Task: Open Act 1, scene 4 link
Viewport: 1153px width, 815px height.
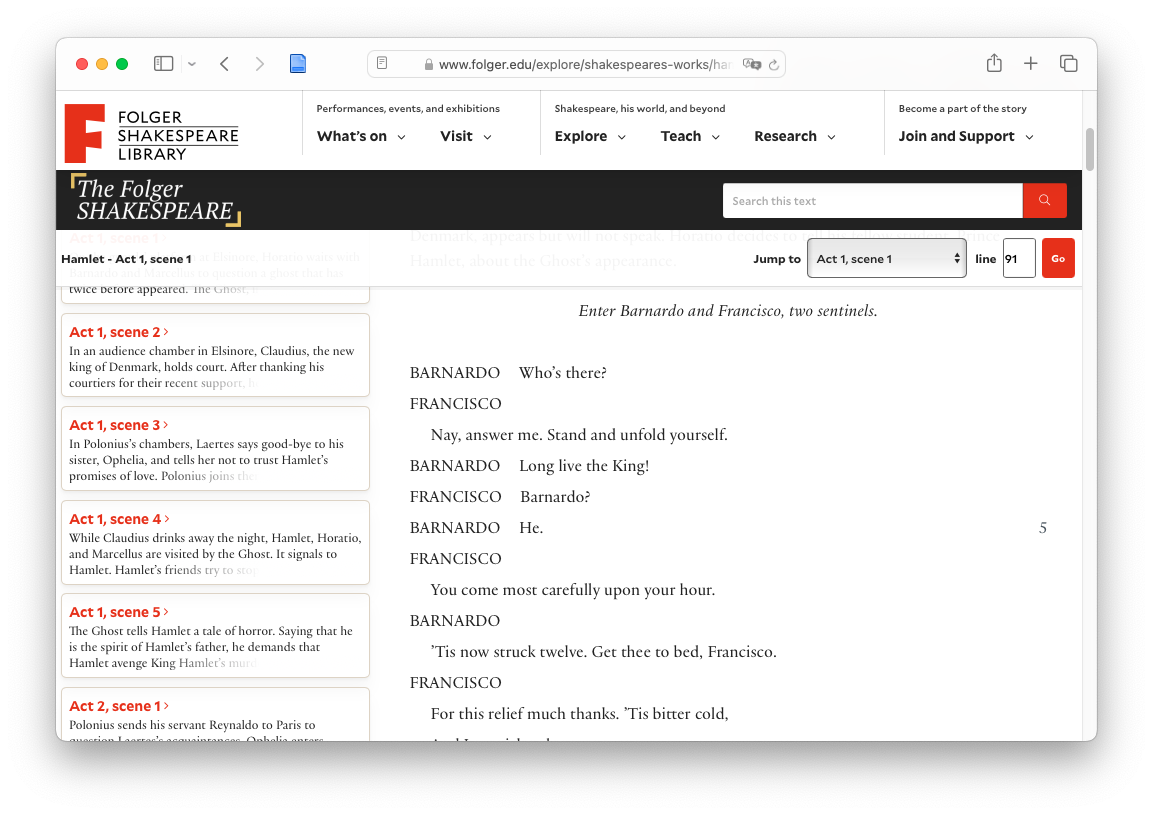Action: [119, 519]
